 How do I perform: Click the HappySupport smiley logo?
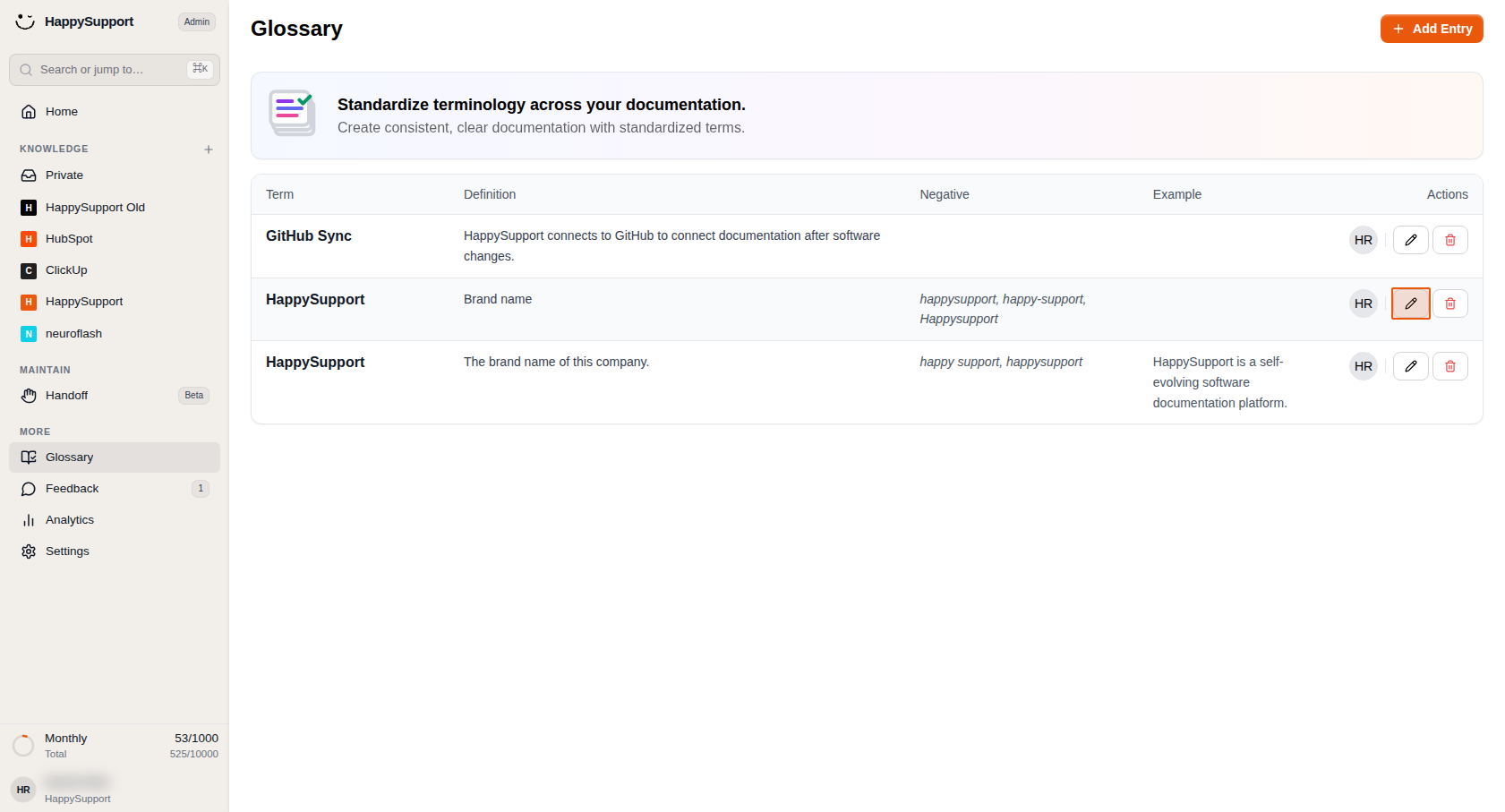(25, 21)
